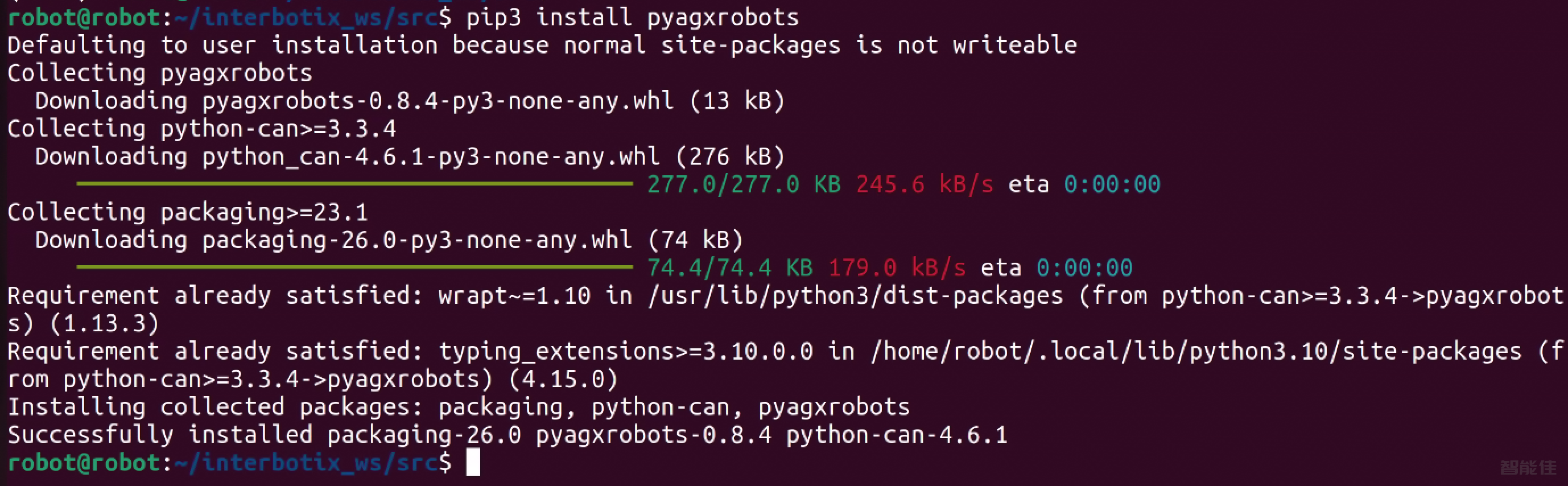Click the python_can download progress bar
The image size is (1568, 486).
354,183
